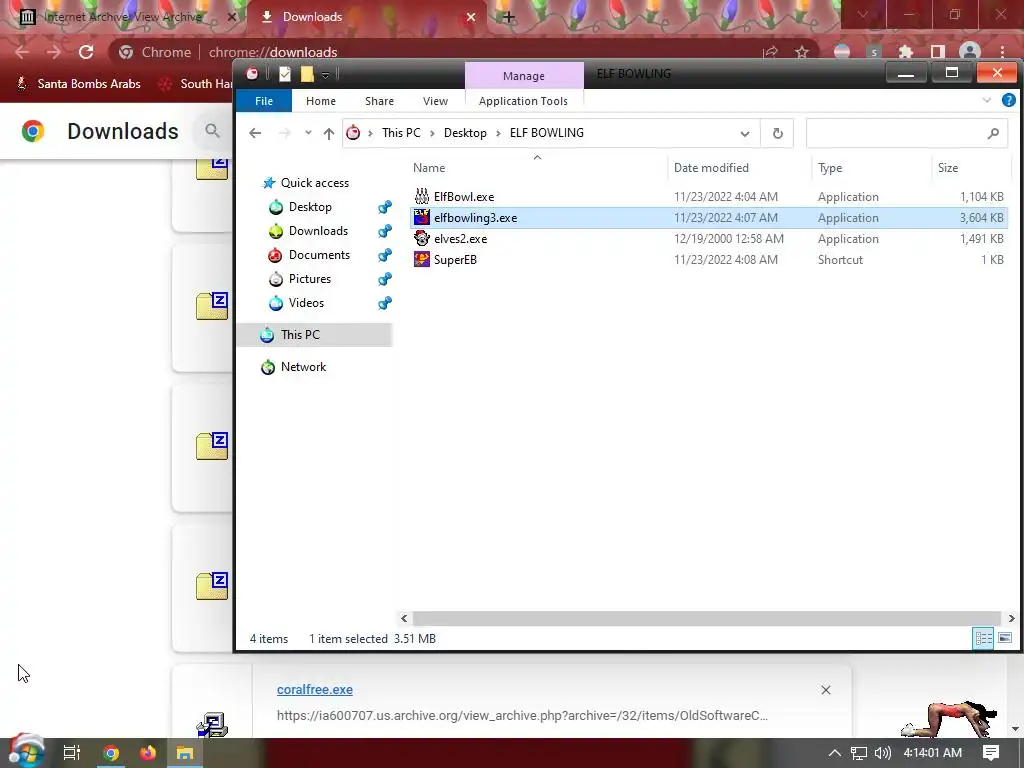Open Firefox from the taskbar
The height and width of the screenshot is (768, 1024).
pyautogui.click(x=148, y=753)
